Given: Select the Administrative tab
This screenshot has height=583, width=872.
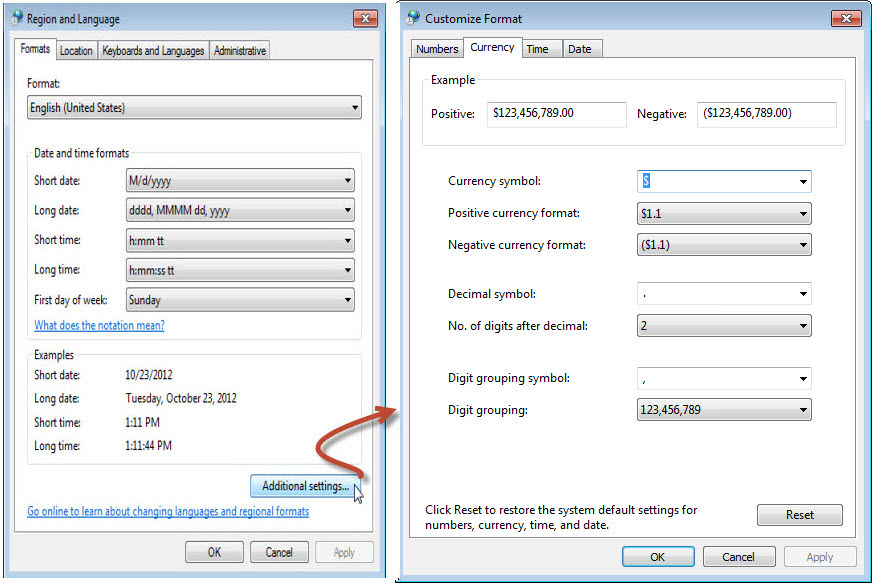Looking at the screenshot, I should pos(239,51).
